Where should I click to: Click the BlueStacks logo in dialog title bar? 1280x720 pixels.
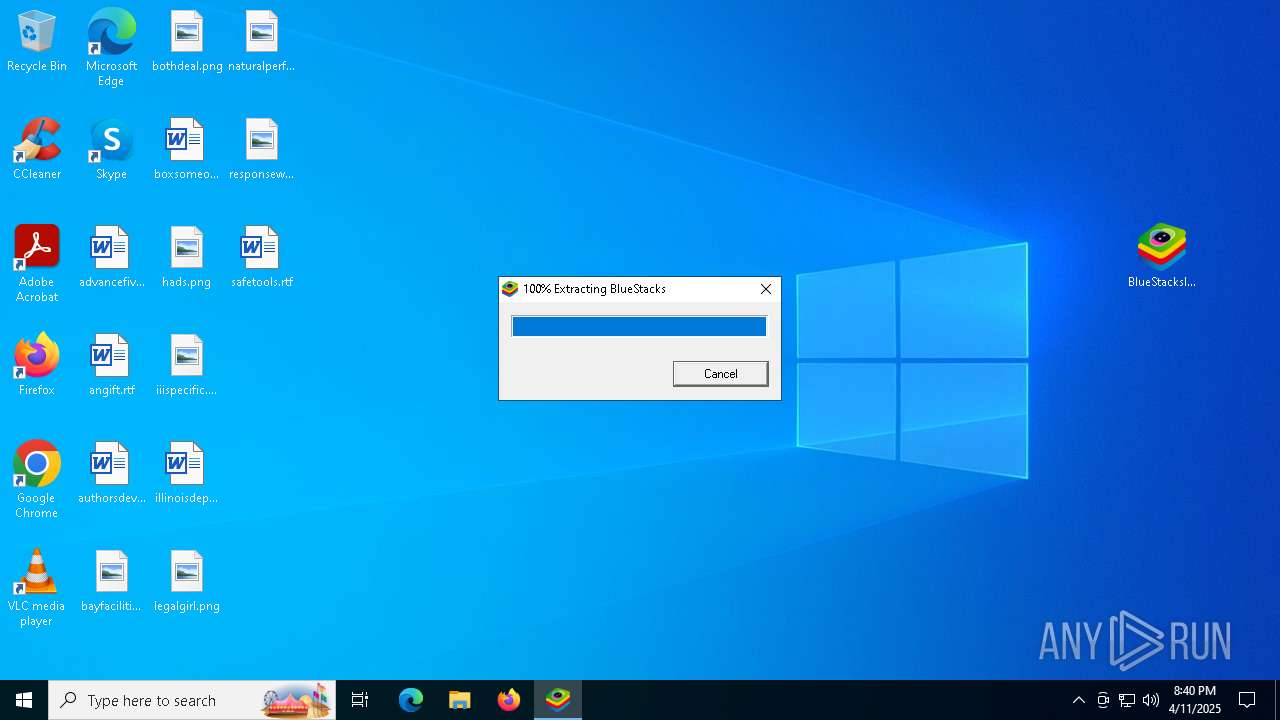click(x=510, y=289)
